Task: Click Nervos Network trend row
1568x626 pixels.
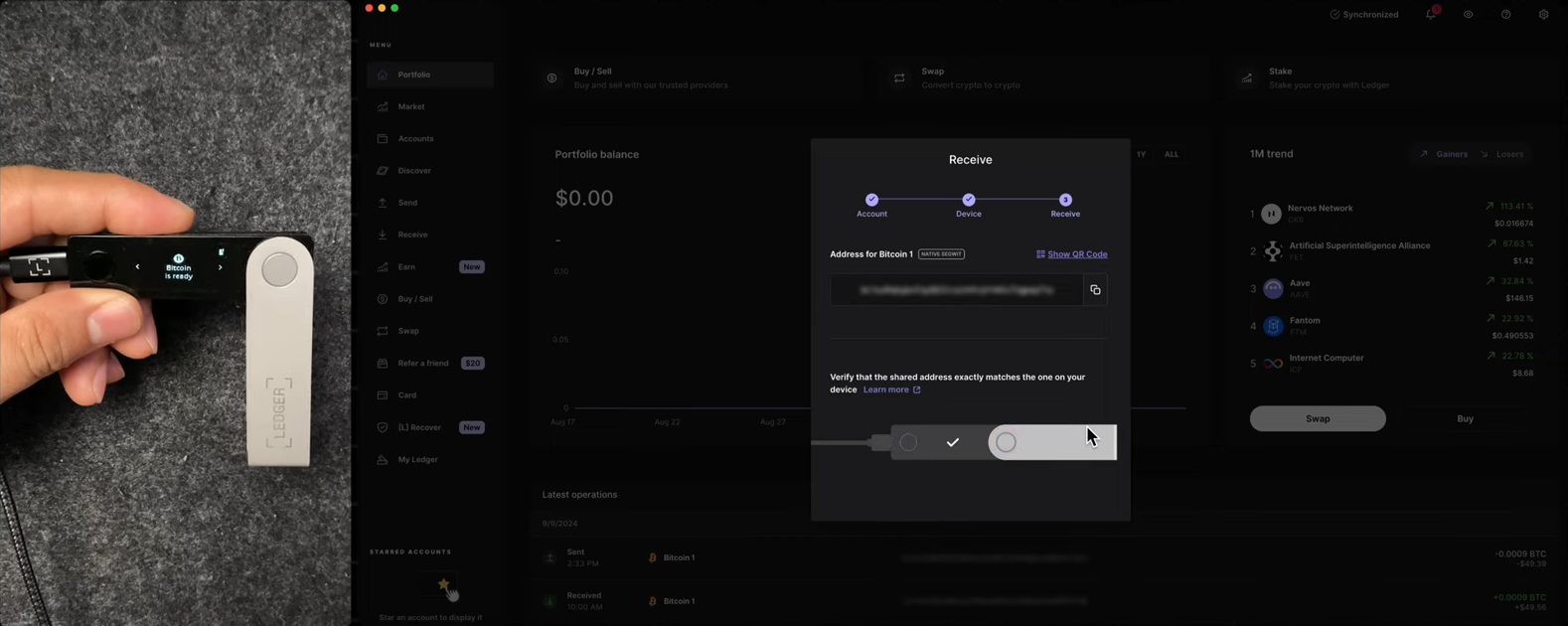Action: (1391, 214)
